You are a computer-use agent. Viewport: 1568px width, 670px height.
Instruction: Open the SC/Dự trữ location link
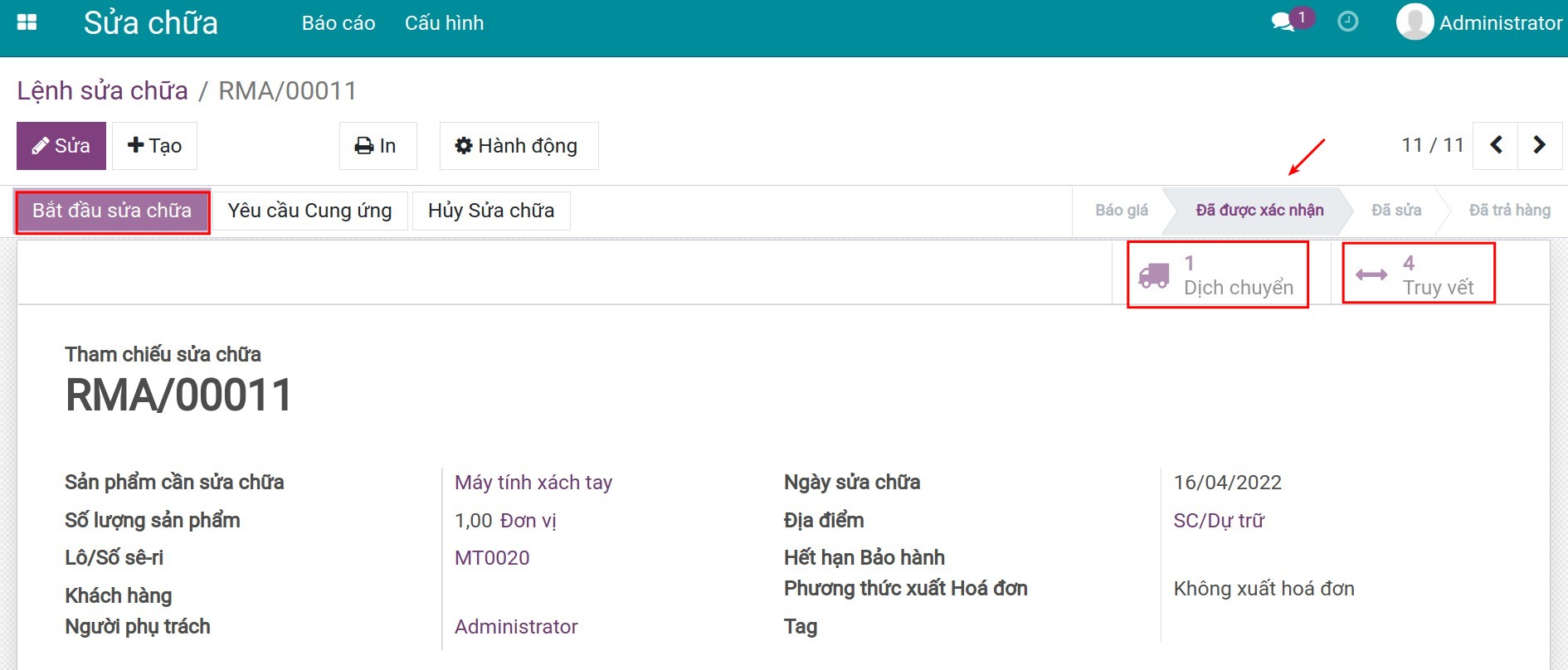click(x=1219, y=521)
